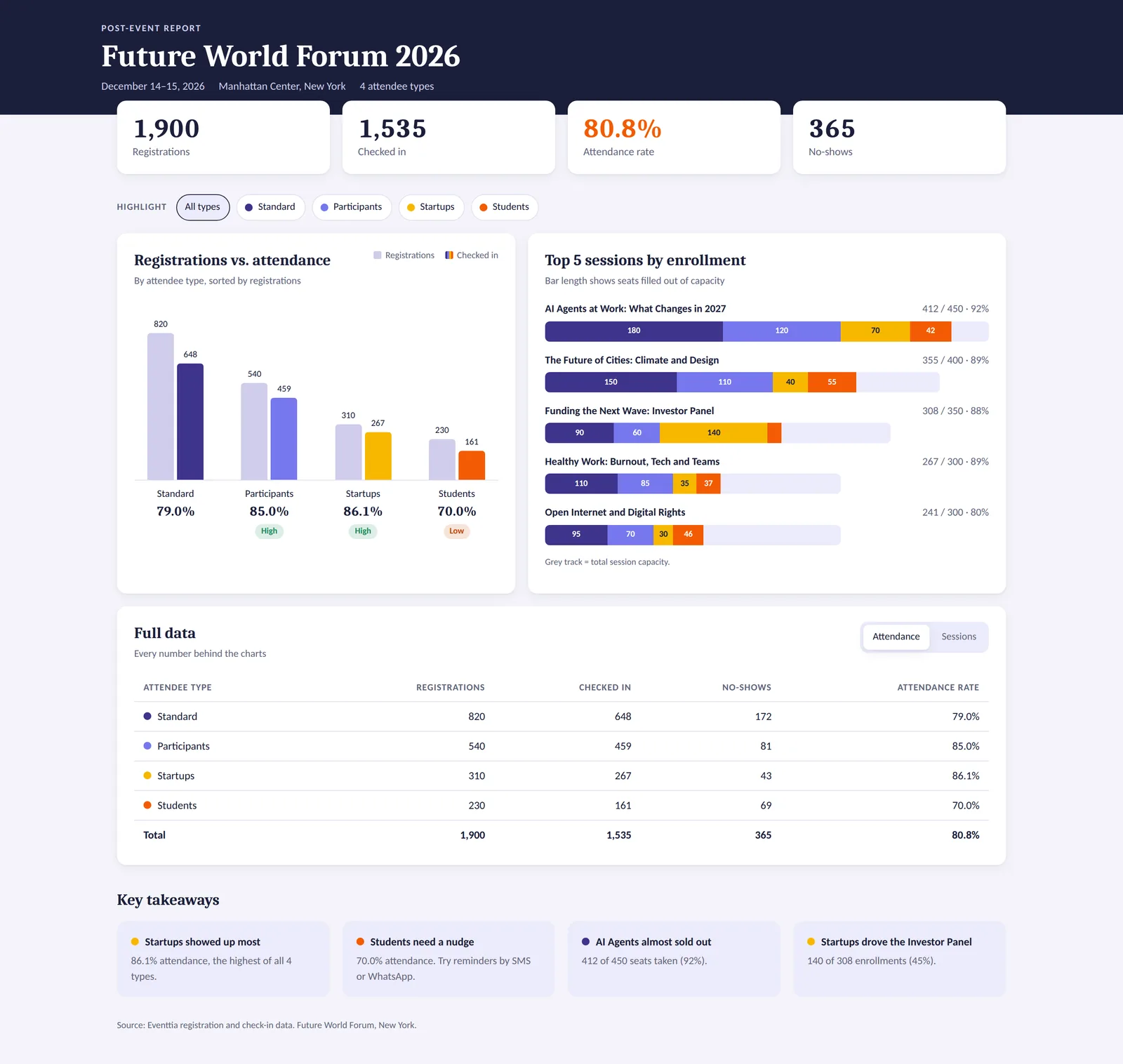The height and width of the screenshot is (1064, 1123).
Task: Click the Future World Forum 2026 title
Action: coord(281,56)
